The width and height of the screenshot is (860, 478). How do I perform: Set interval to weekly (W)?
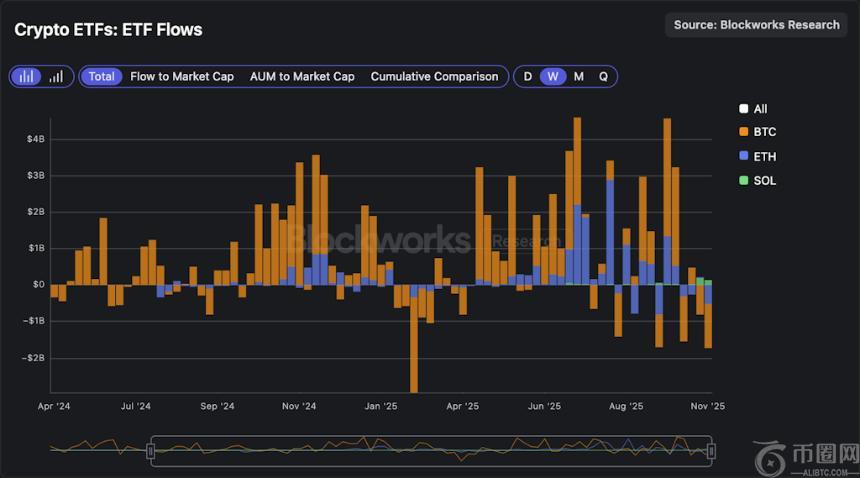[x=552, y=76]
